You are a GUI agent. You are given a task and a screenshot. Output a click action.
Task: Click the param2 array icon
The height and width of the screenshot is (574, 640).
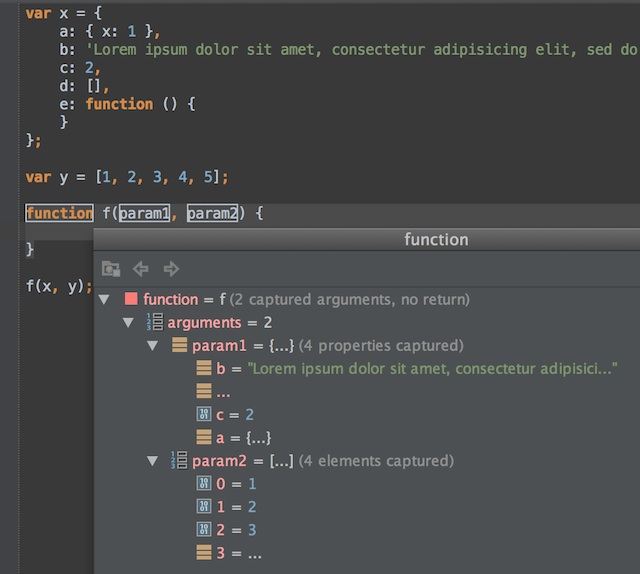click(180, 461)
